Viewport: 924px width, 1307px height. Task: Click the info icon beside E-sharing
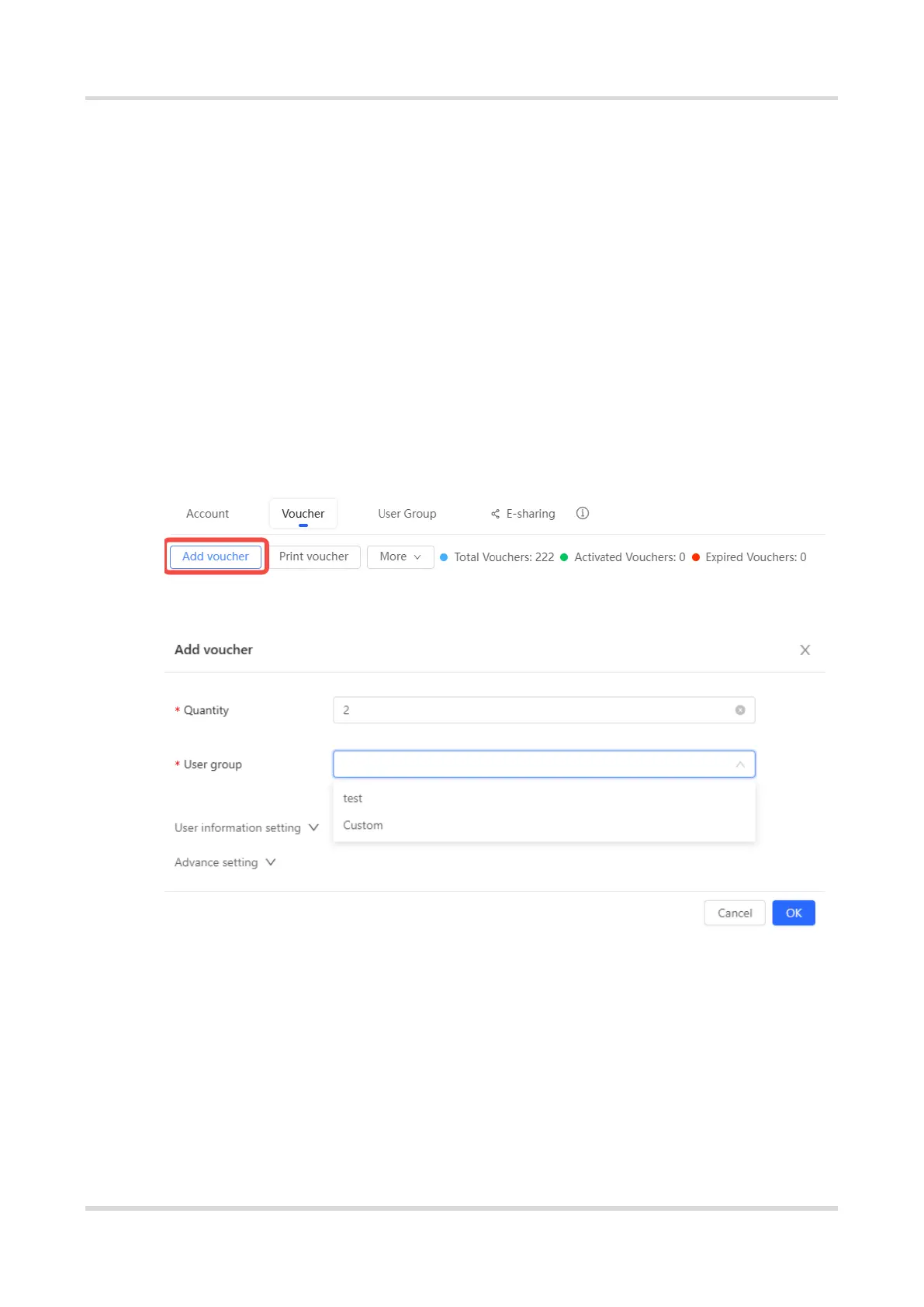[x=583, y=513]
